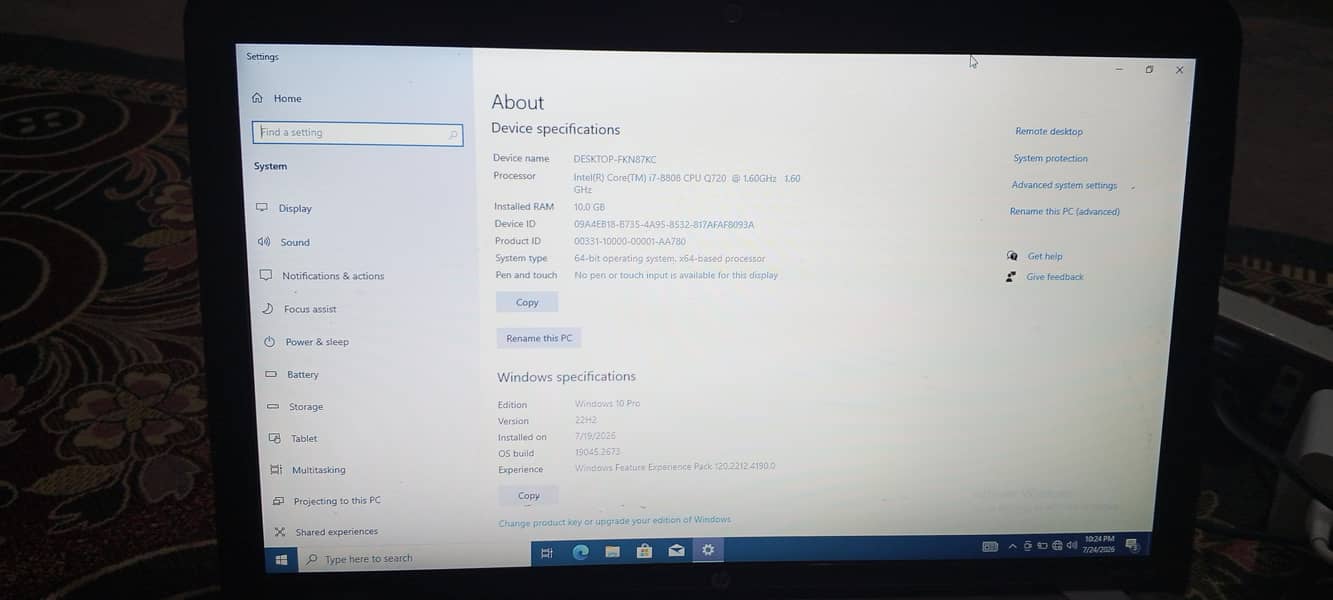Select the Storage icon in sidebar
This screenshot has width=1333, height=600.
click(272, 407)
